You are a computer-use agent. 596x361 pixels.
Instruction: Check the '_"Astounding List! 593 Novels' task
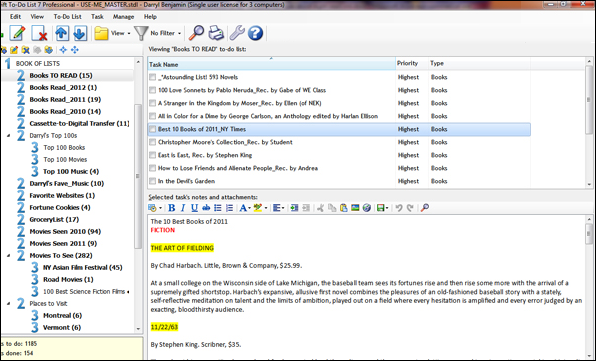pyautogui.click(x=152, y=77)
